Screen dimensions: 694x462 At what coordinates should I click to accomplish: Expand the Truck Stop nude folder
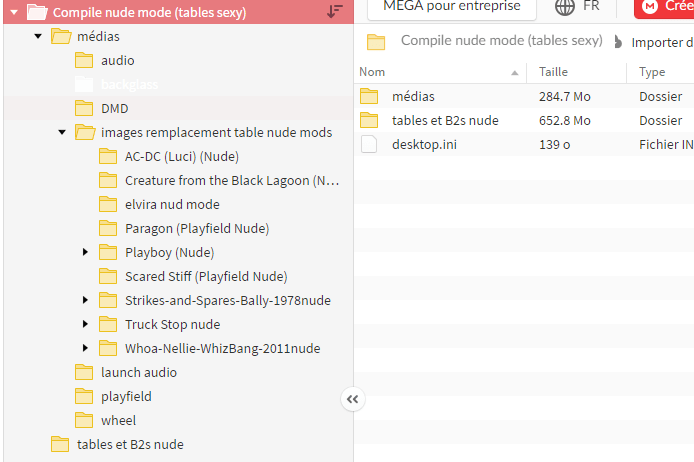click(x=86, y=324)
